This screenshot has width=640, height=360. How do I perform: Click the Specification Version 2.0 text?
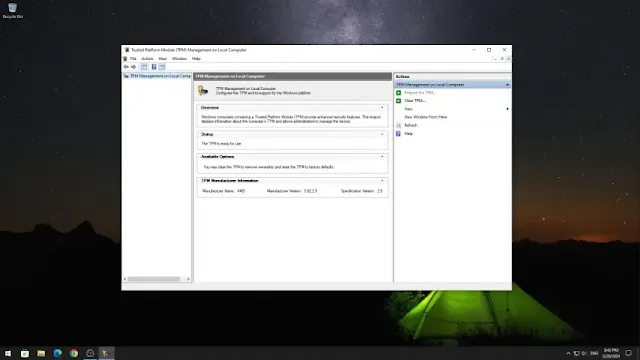[362, 191]
